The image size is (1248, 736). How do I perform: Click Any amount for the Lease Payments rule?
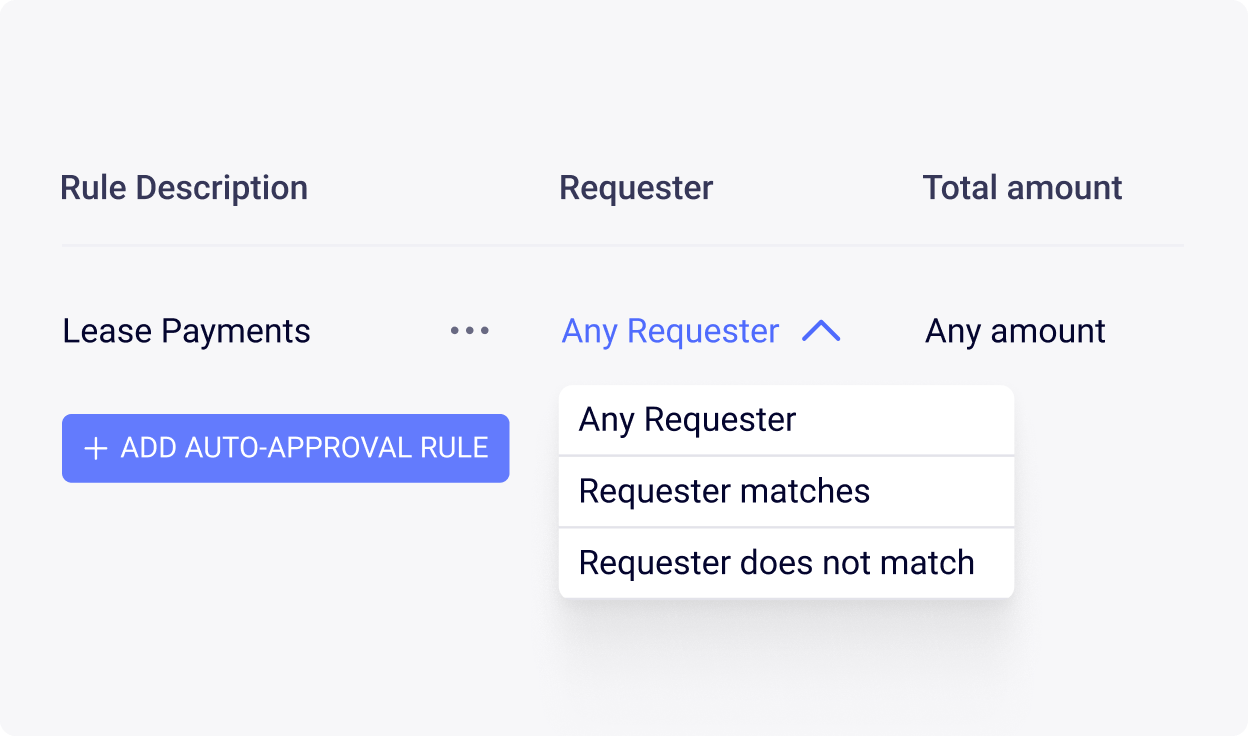(1014, 331)
